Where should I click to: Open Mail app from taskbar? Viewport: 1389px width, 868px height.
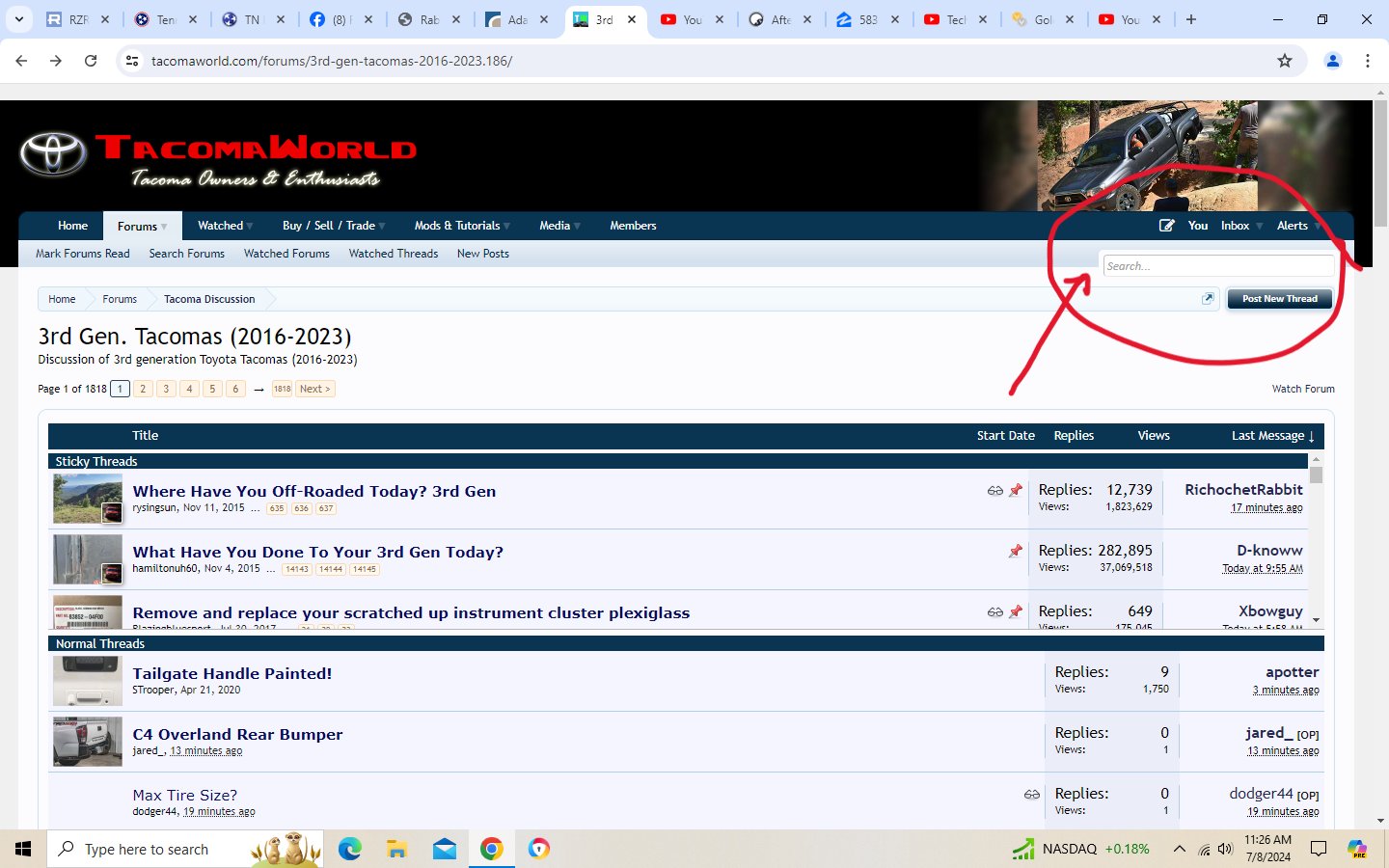pos(444,849)
